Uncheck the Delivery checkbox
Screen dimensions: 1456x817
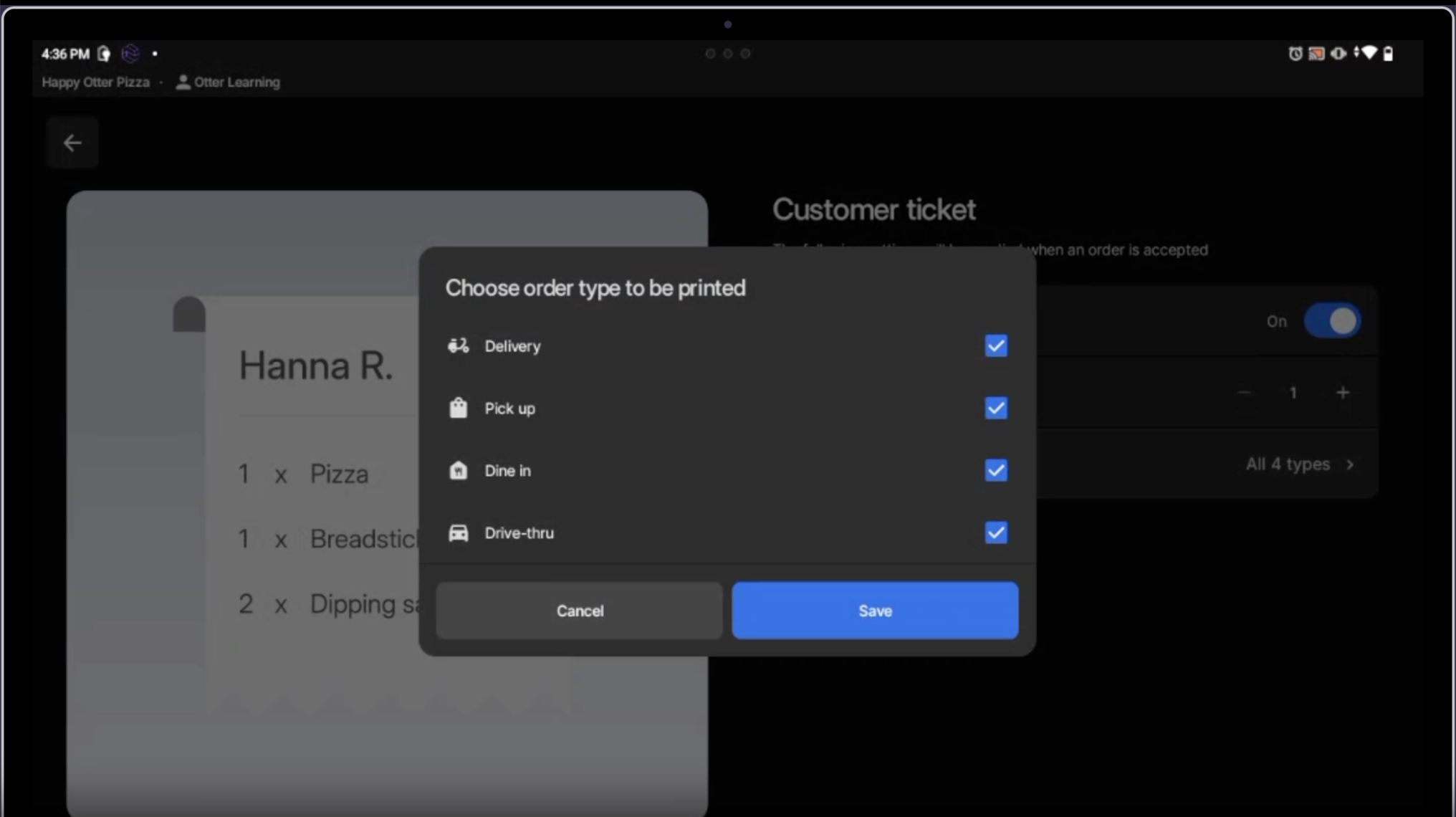coord(996,345)
